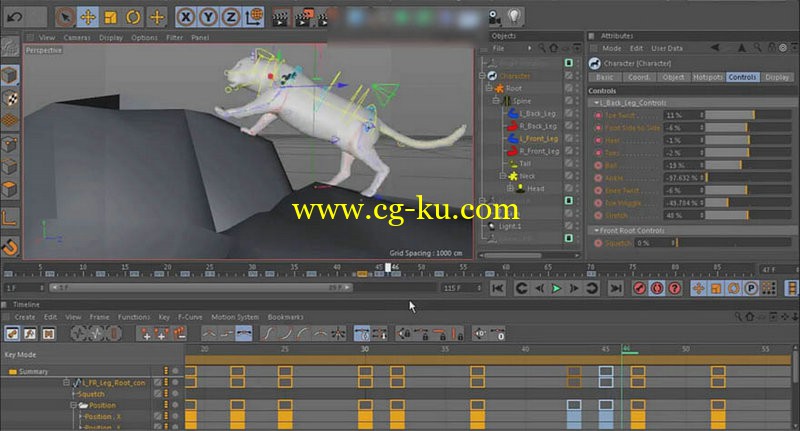Viewport: 800px width, 431px height.
Task: Click the axis L-shaped icon in left toolbar
Action: point(10,218)
